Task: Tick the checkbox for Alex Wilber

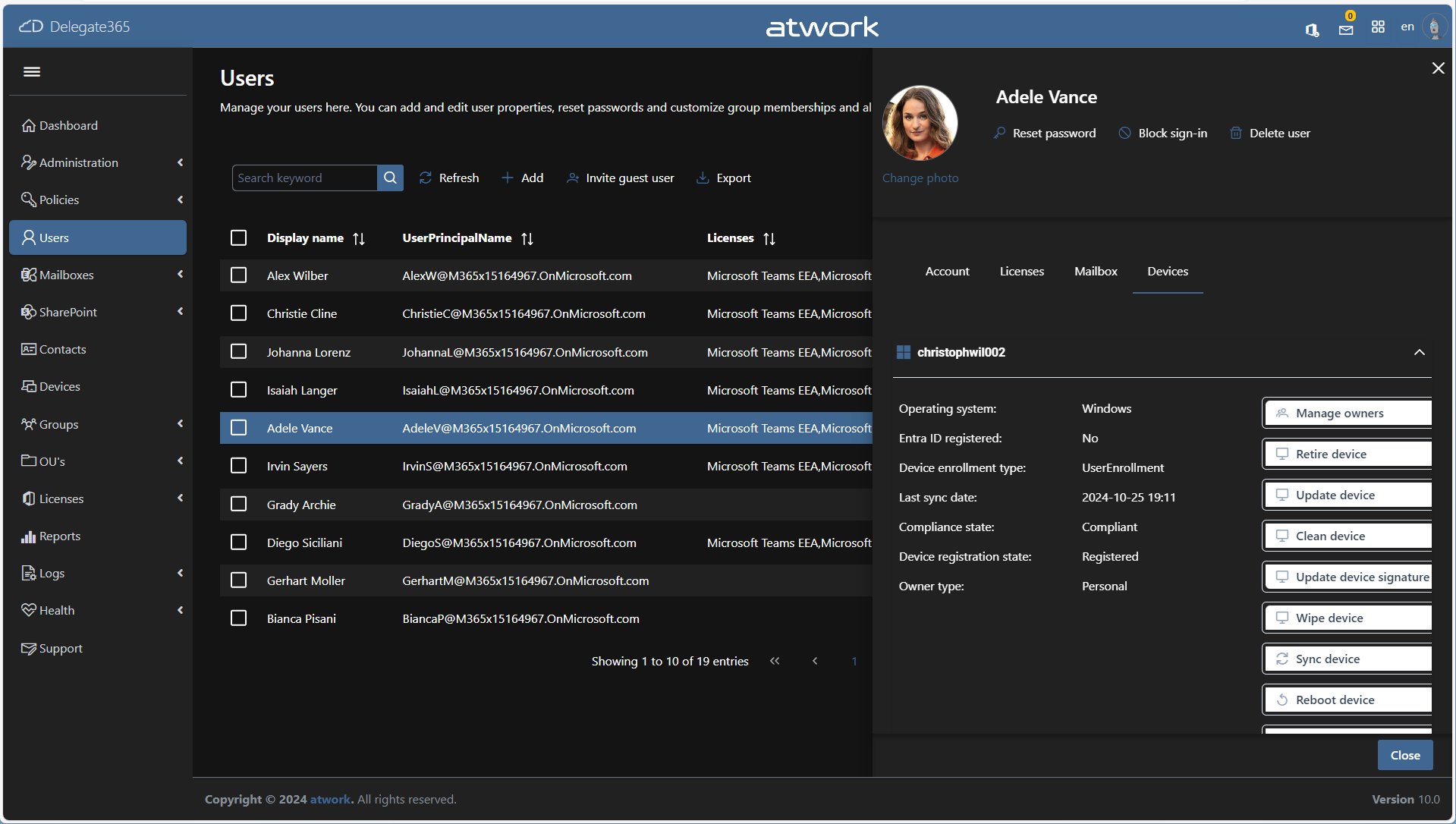Action: (238, 275)
